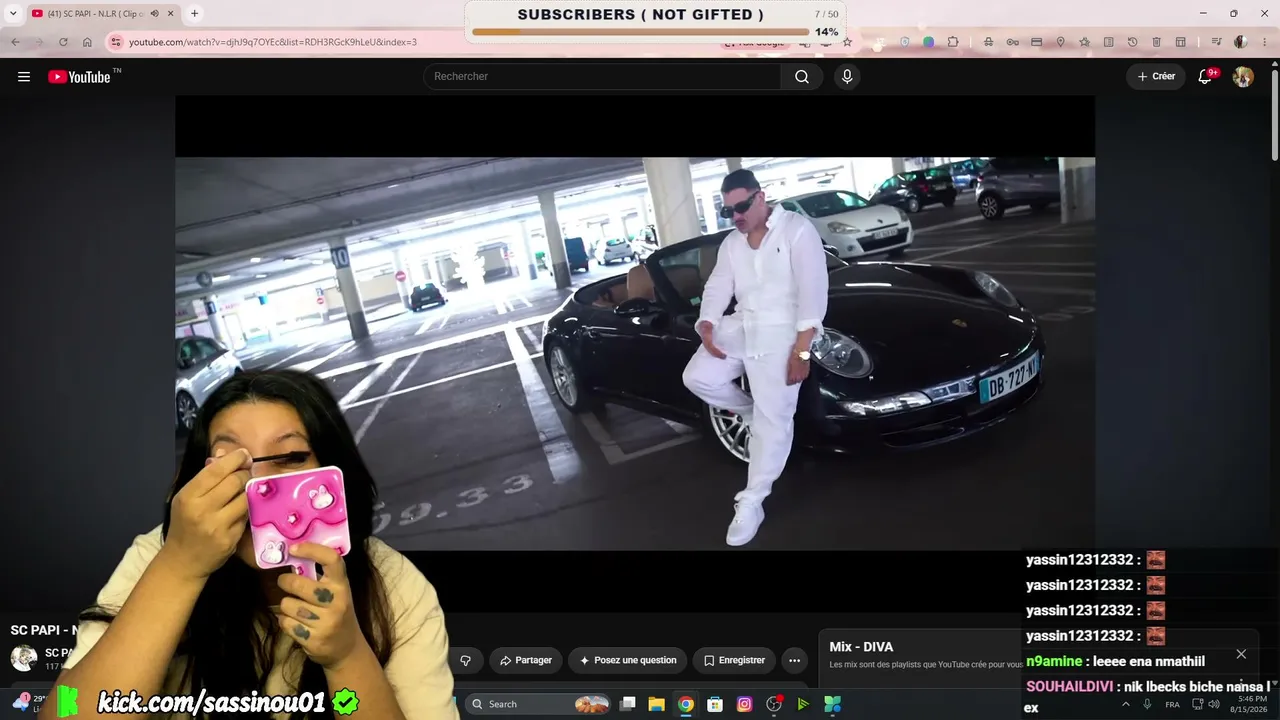Open Chrome payment methods card icon
1280x720 pixels.
[x=1036, y=42]
